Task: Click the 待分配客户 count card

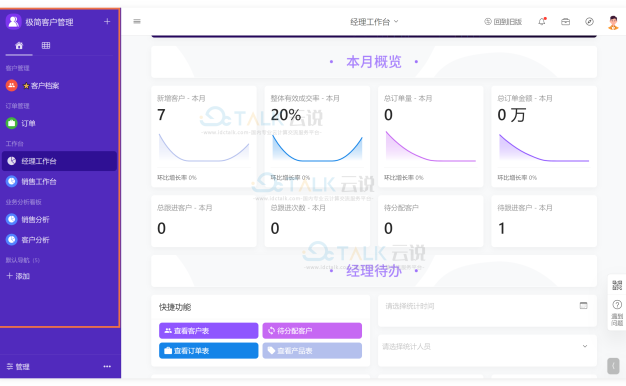Action: point(430,221)
